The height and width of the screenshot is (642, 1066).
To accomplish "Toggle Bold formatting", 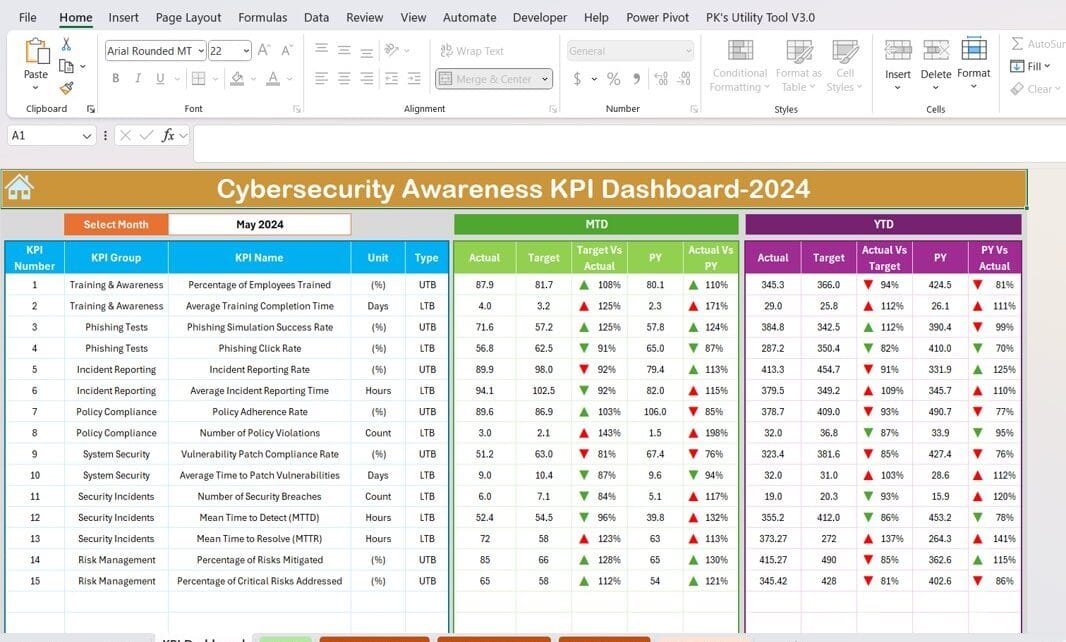I will click(x=116, y=79).
